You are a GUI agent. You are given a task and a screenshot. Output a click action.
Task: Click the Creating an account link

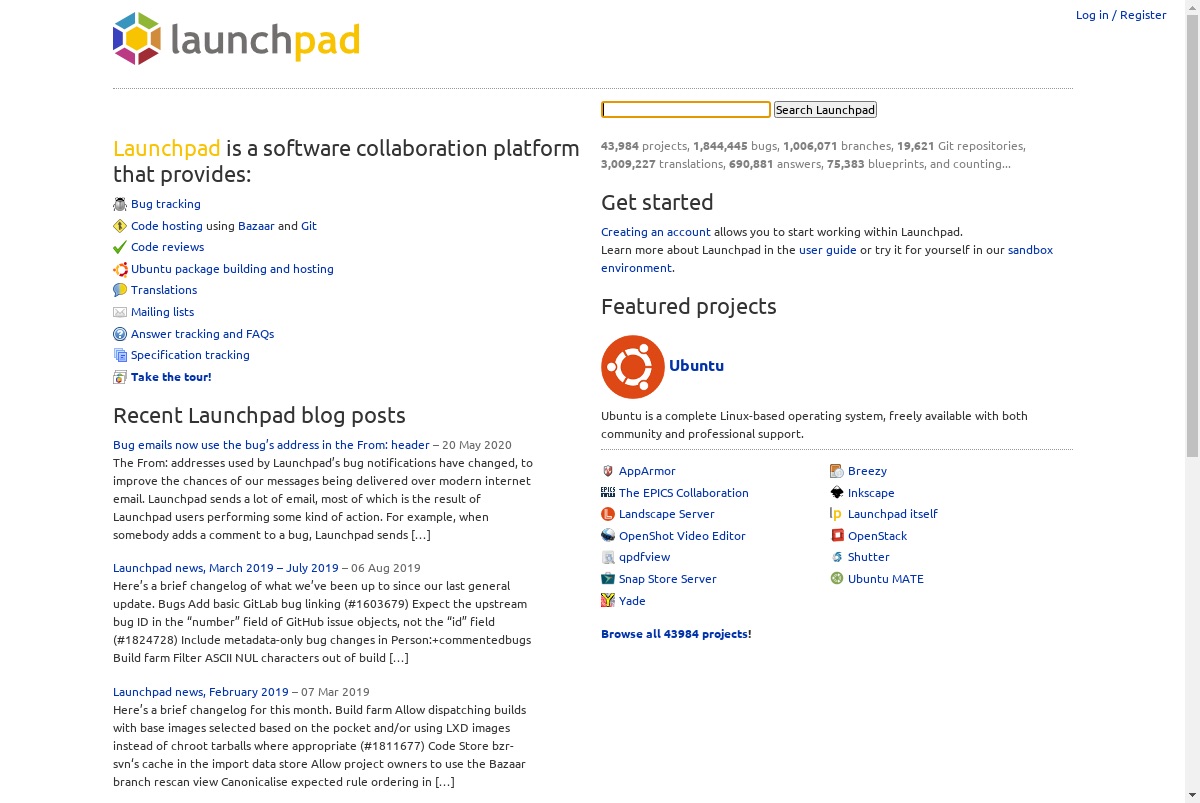click(656, 232)
